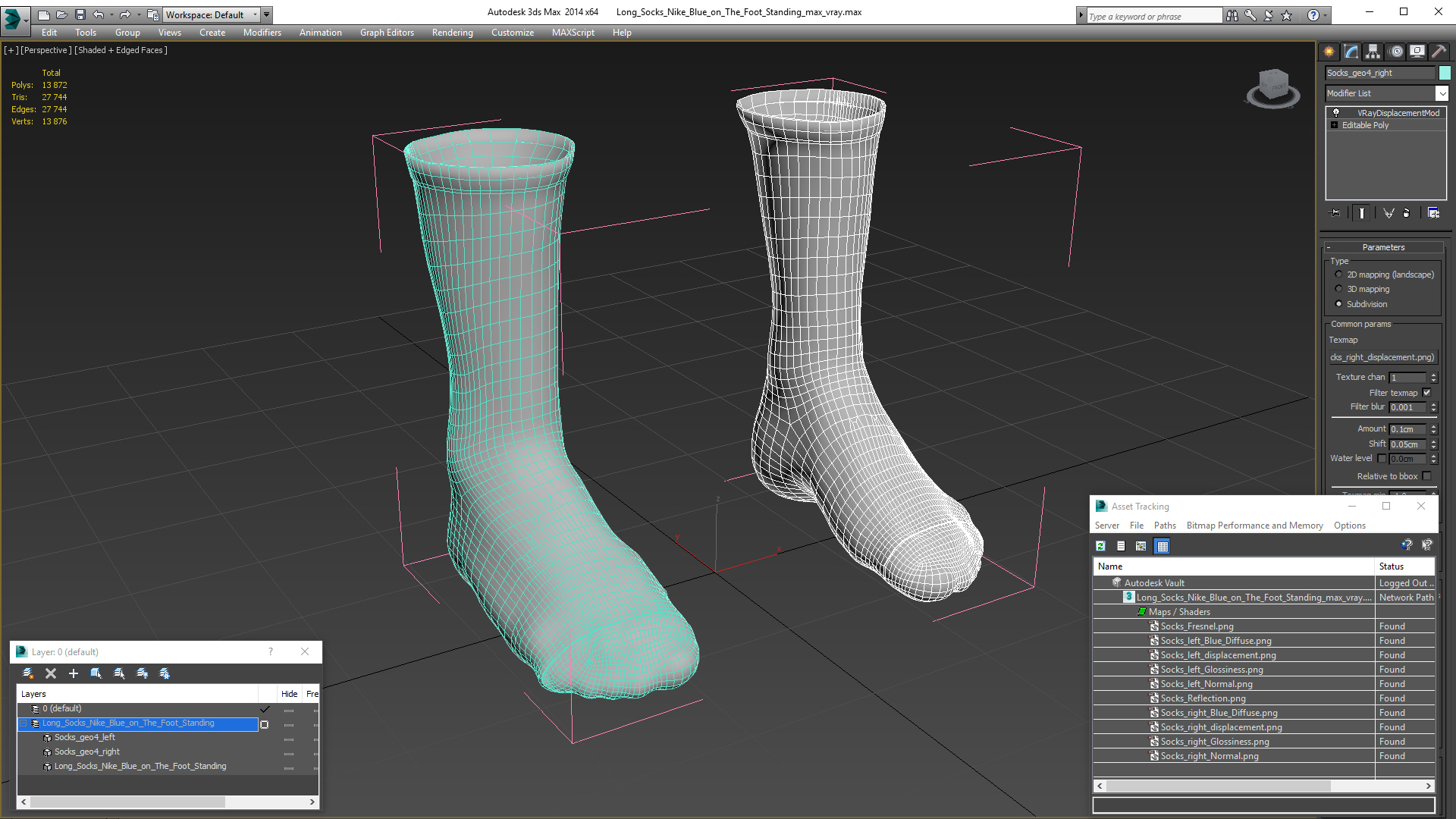Image resolution: width=1456 pixels, height=819 pixels.
Task: Toggle Filter texmap checkbox
Action: tap(1426, 393)
